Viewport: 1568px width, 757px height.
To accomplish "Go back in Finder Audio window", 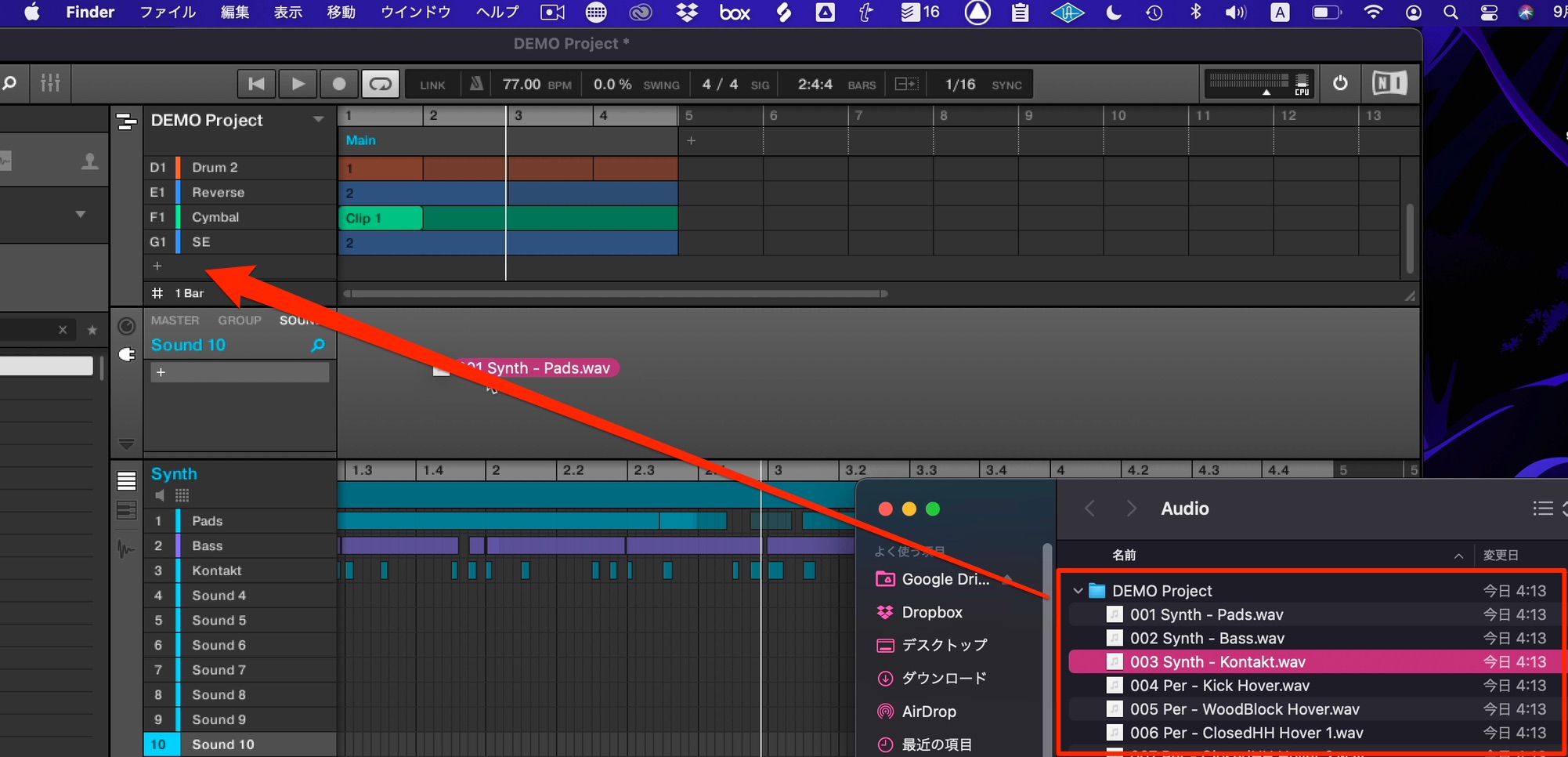I will coord(1089,509).
